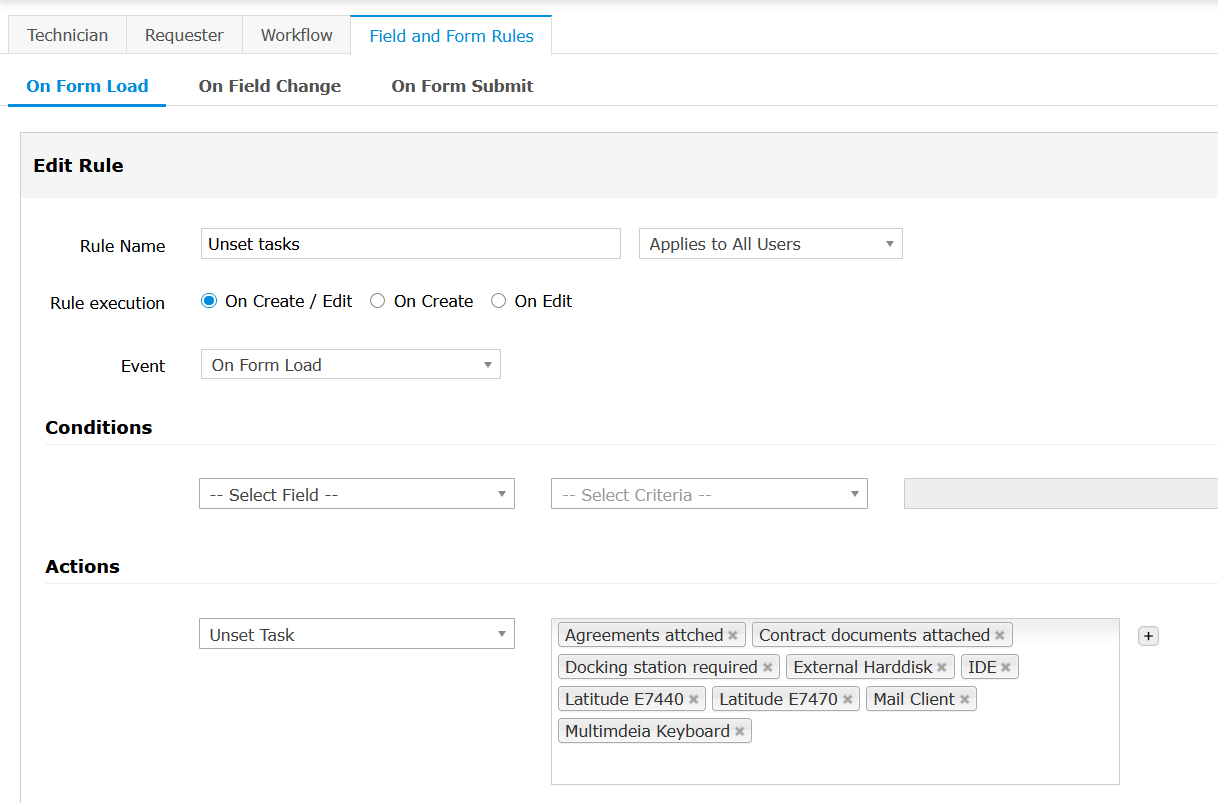Remove 'Contract documents attached' tag
1218x803 pixels.
tap(999, 636)
